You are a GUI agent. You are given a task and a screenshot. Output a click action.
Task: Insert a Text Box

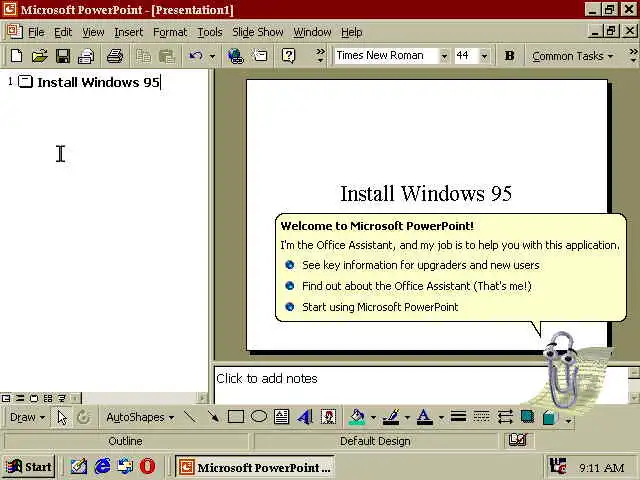281,417
